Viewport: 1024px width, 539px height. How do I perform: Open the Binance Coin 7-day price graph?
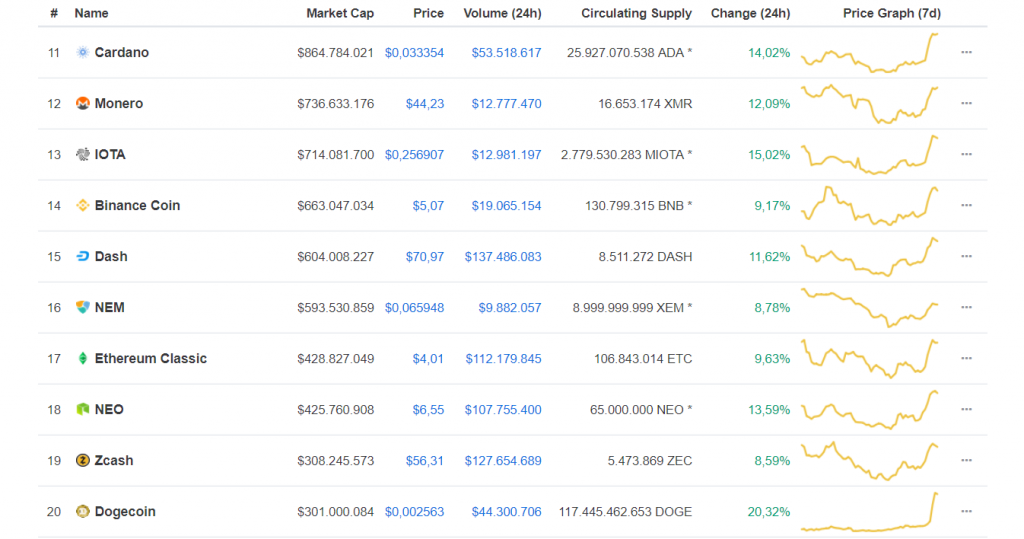pos(870,205)
